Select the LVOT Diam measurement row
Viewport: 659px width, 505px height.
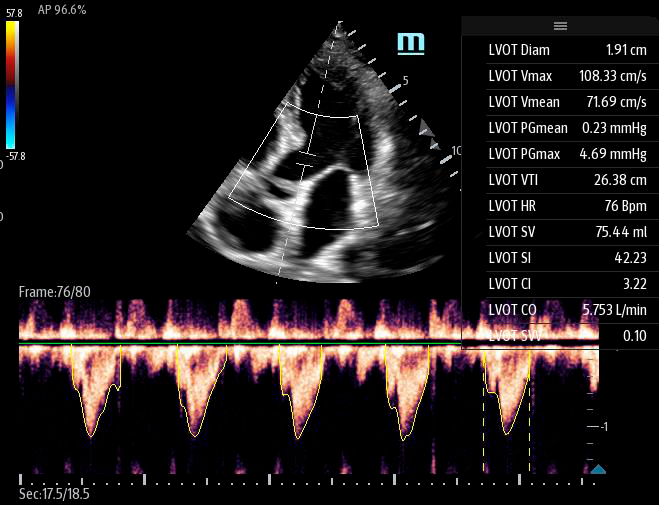(x=560, y=50)
